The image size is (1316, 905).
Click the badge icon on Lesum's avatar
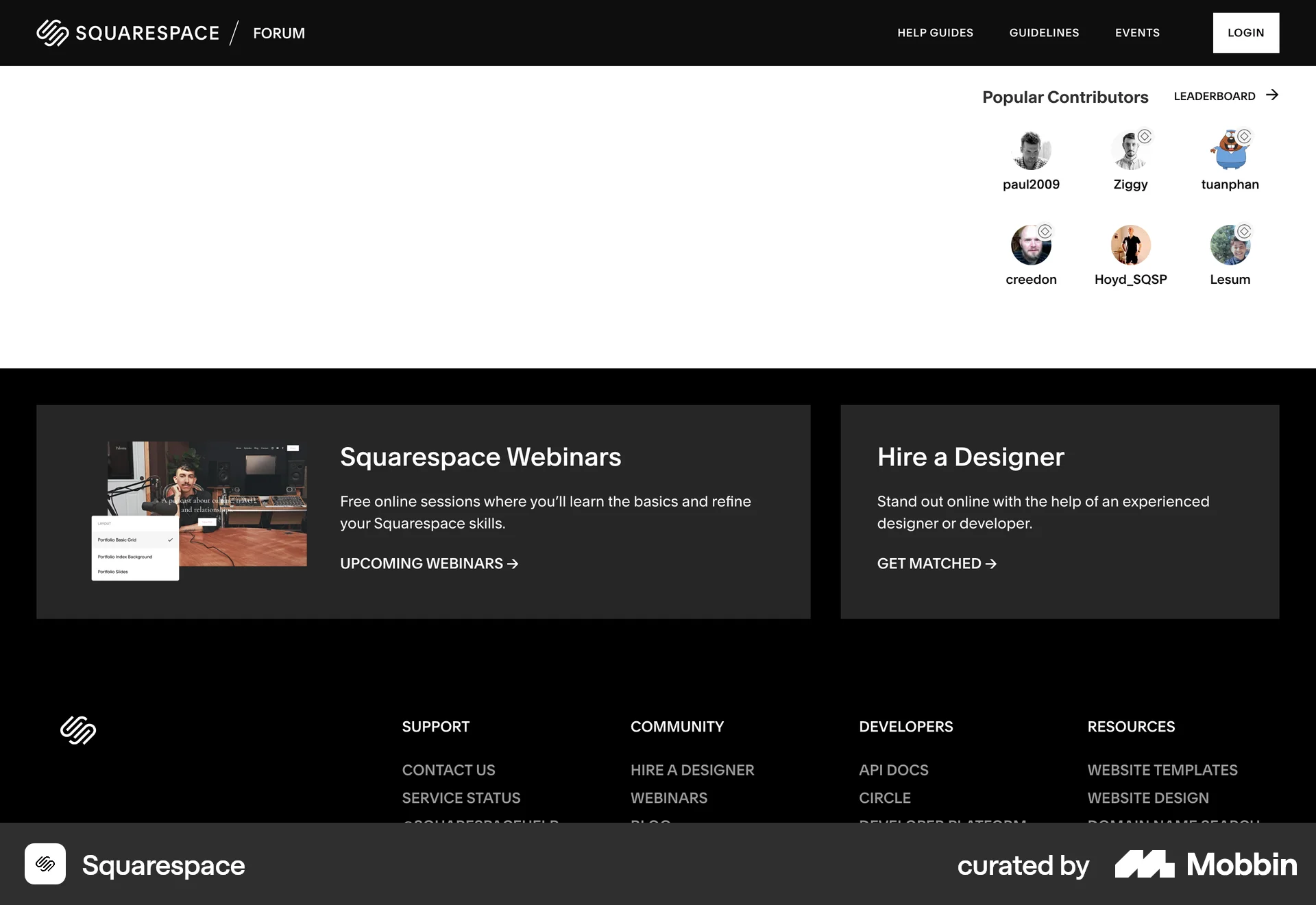(x=1243, y=230)
